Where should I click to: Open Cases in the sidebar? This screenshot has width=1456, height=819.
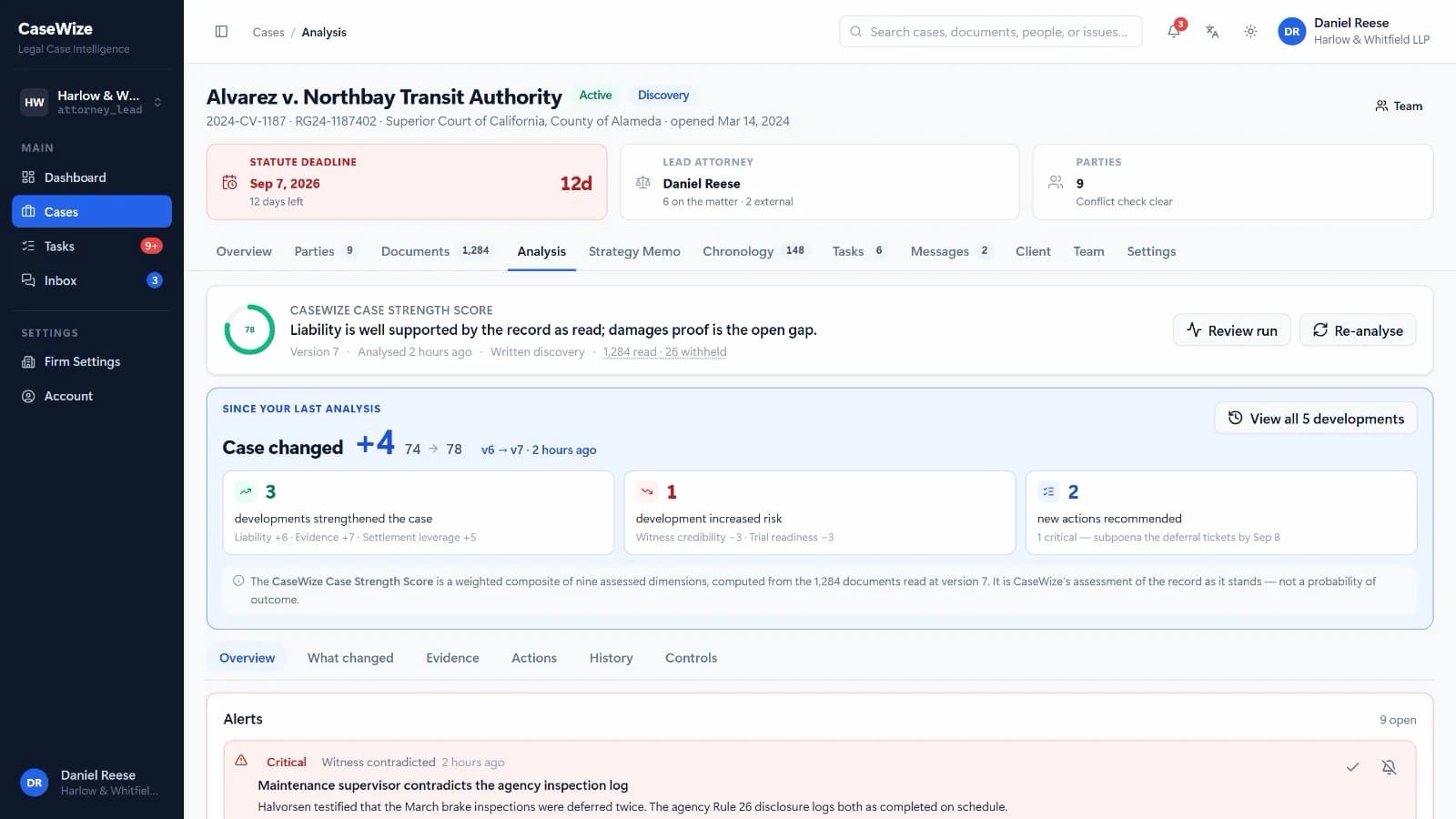pos(92,212)
